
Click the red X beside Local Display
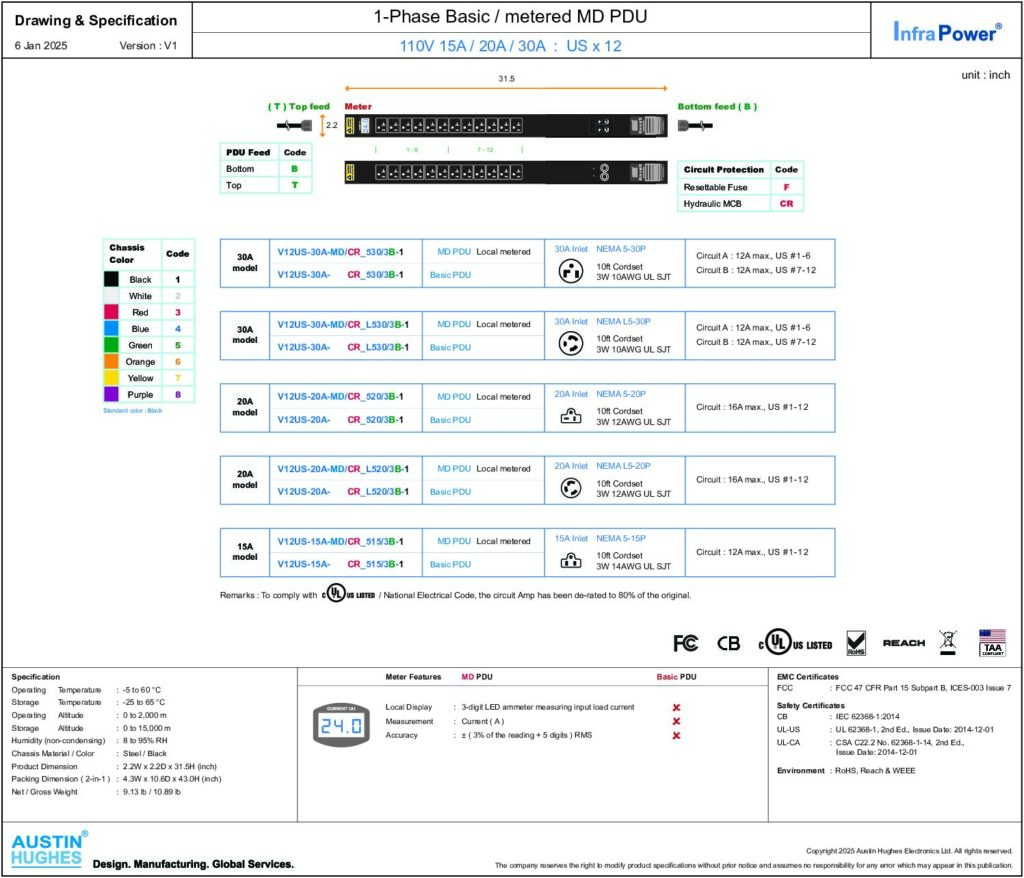pos(676,707)
